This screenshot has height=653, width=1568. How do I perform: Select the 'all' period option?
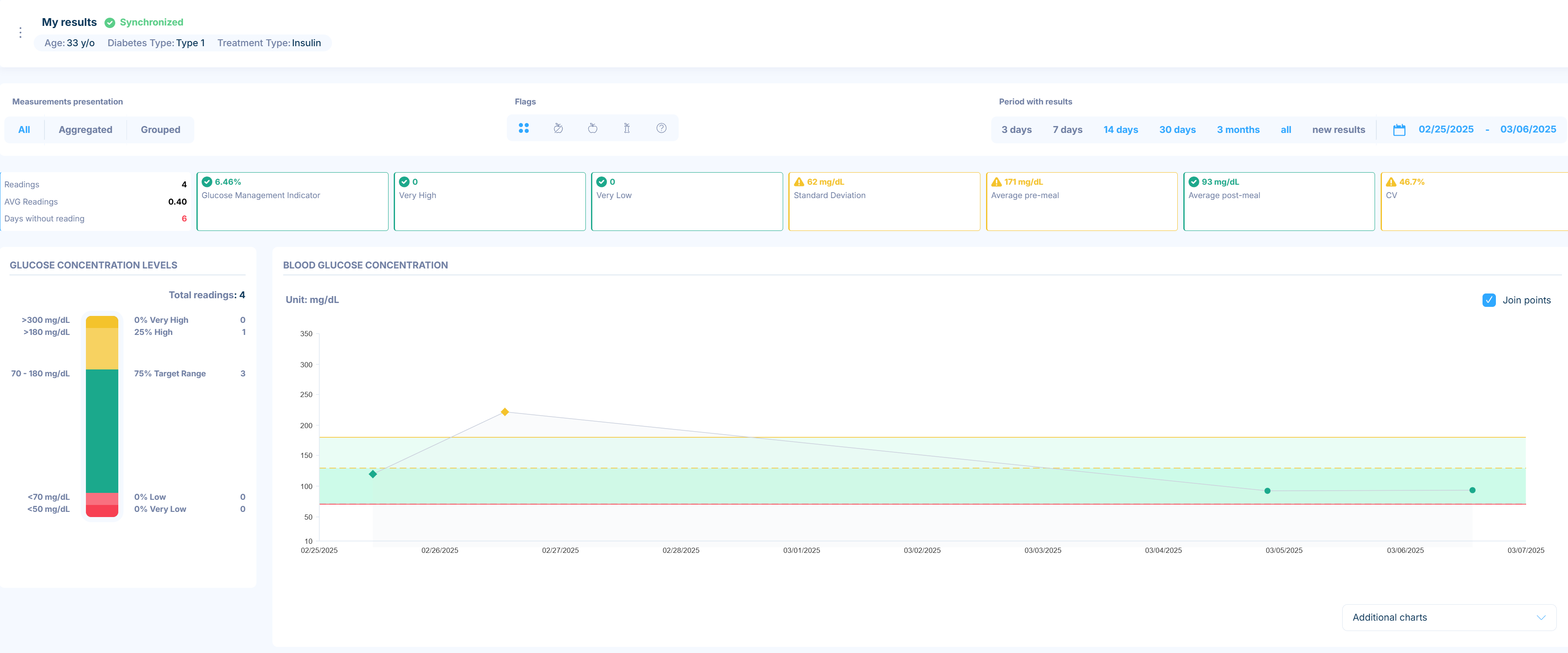coord(1286,129)
